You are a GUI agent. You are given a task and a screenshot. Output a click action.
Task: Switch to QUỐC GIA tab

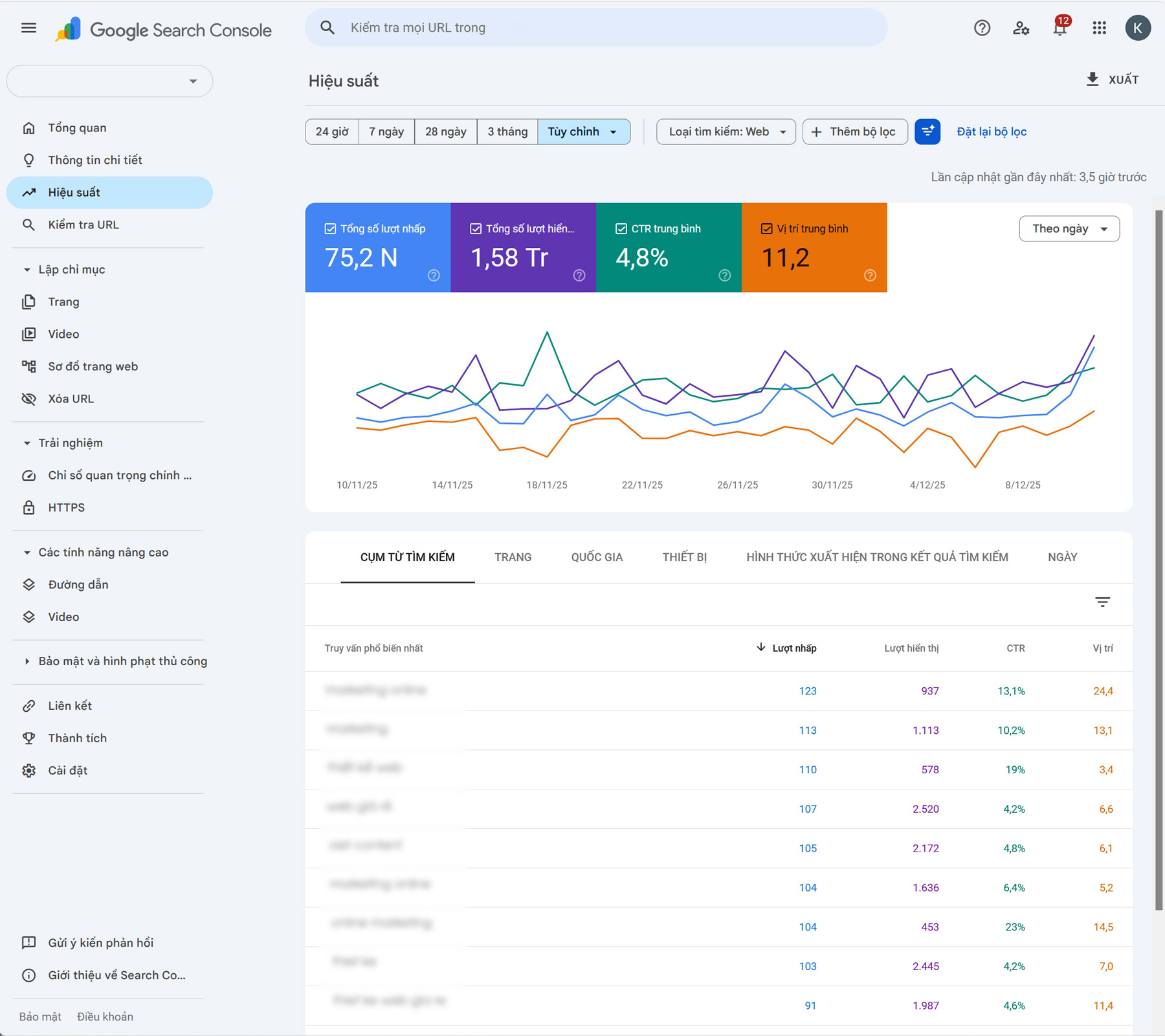point(597,557)
